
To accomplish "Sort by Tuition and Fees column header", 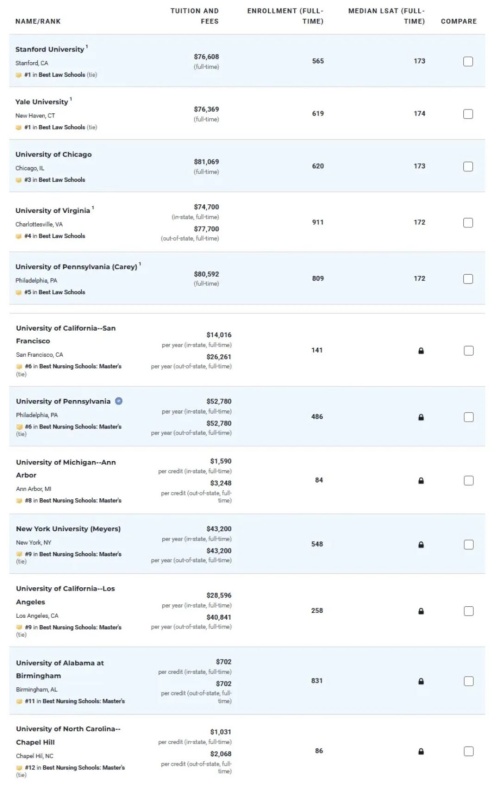I will (195, 16).
